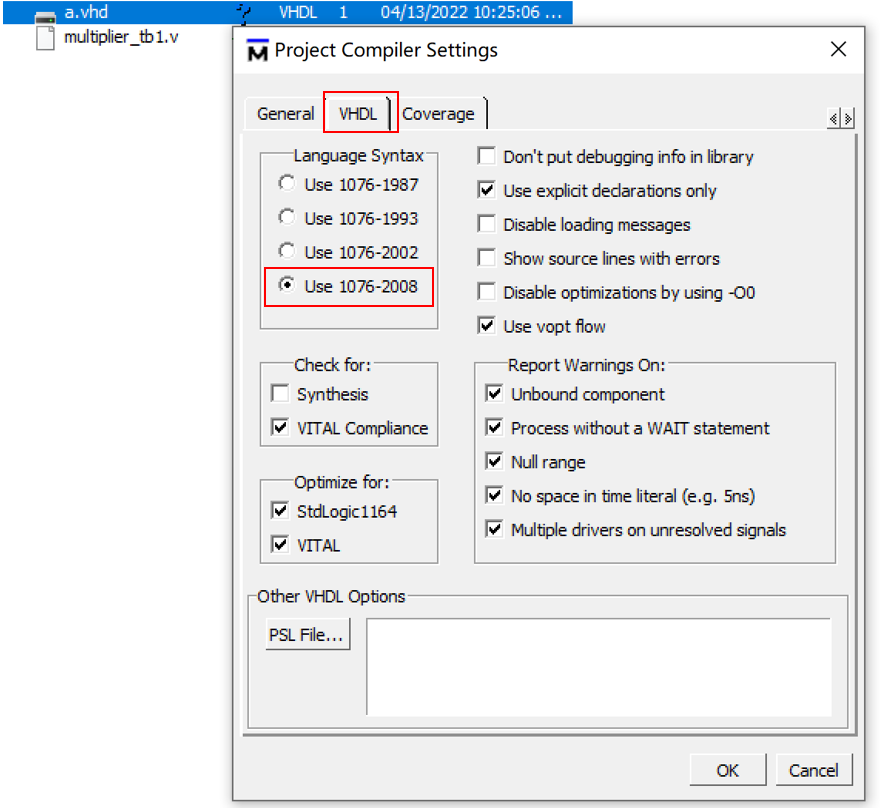The image size is (880, 808).
Task: Enable Don't put debugging info in library
Action: point(486,156)
